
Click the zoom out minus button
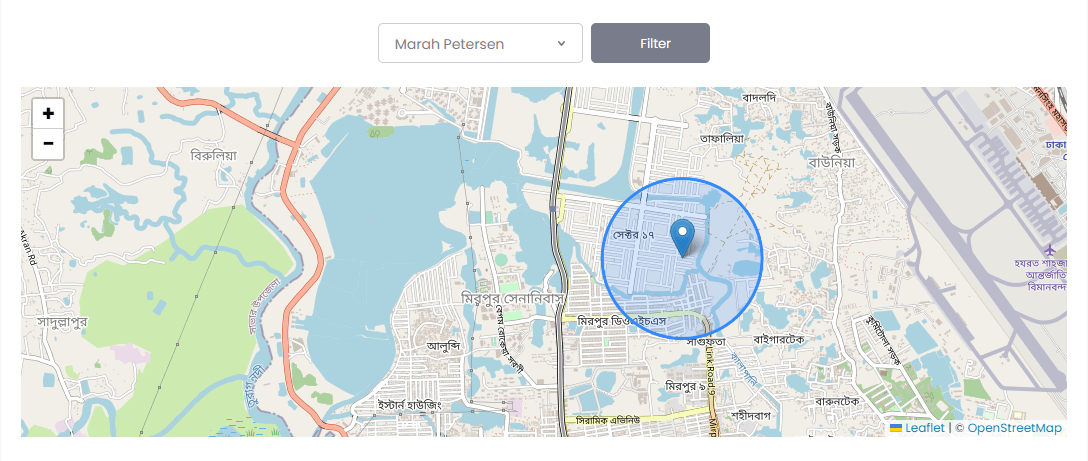click(x=47, y=144)
